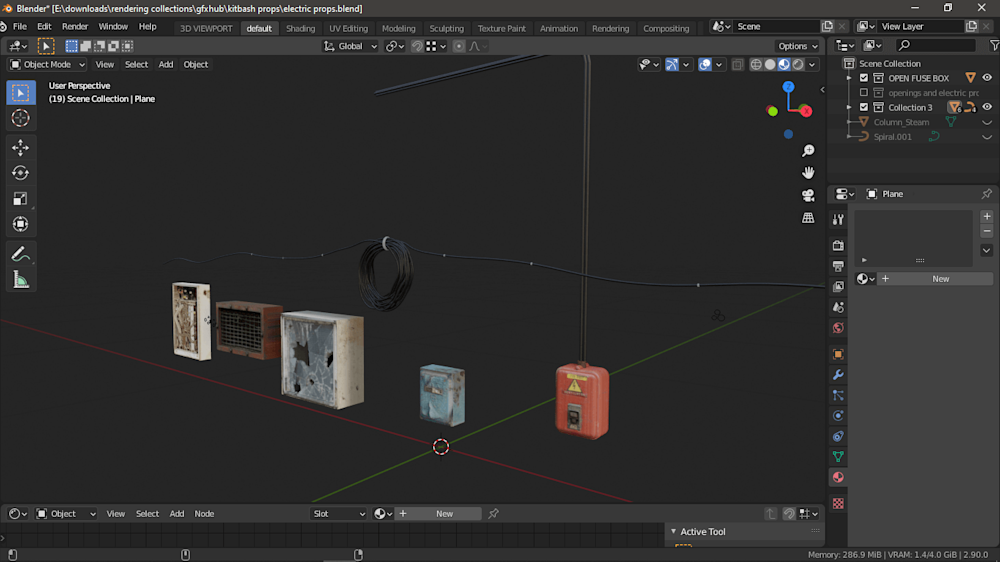Click the 3D Cursor tool
The image size is (1000, 562).
click(x=20, y=119)
